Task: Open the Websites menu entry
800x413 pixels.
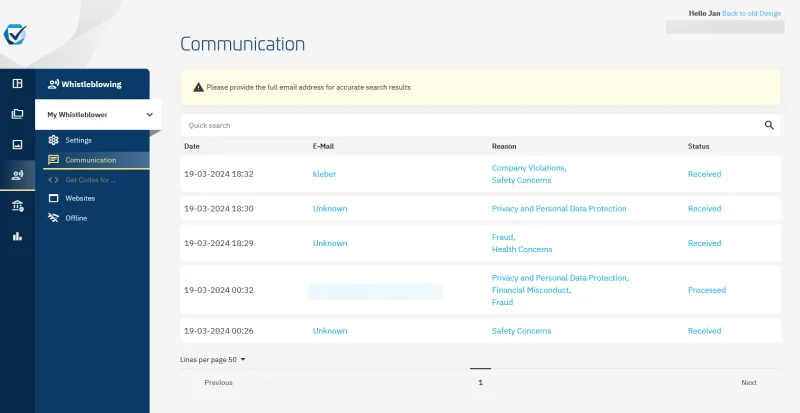Action: tap(72, 198)
